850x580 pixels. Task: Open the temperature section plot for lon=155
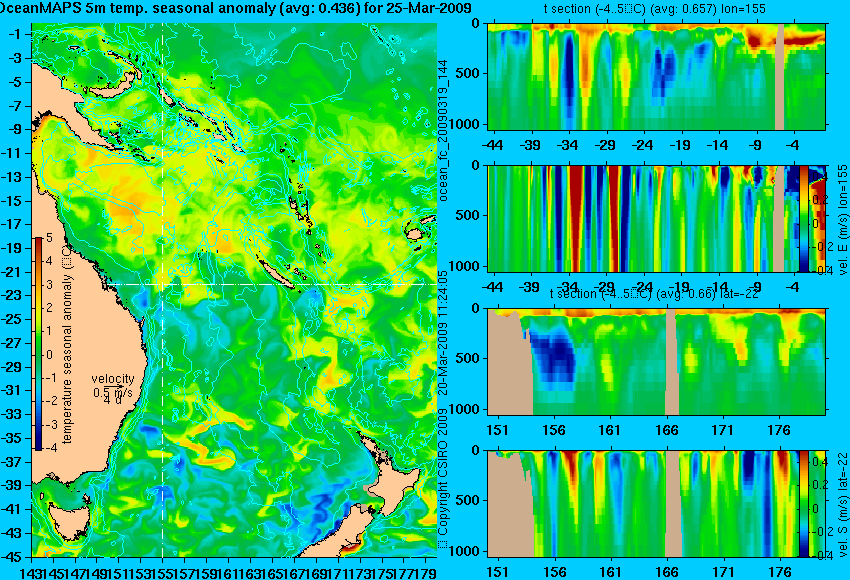point(656,76)
